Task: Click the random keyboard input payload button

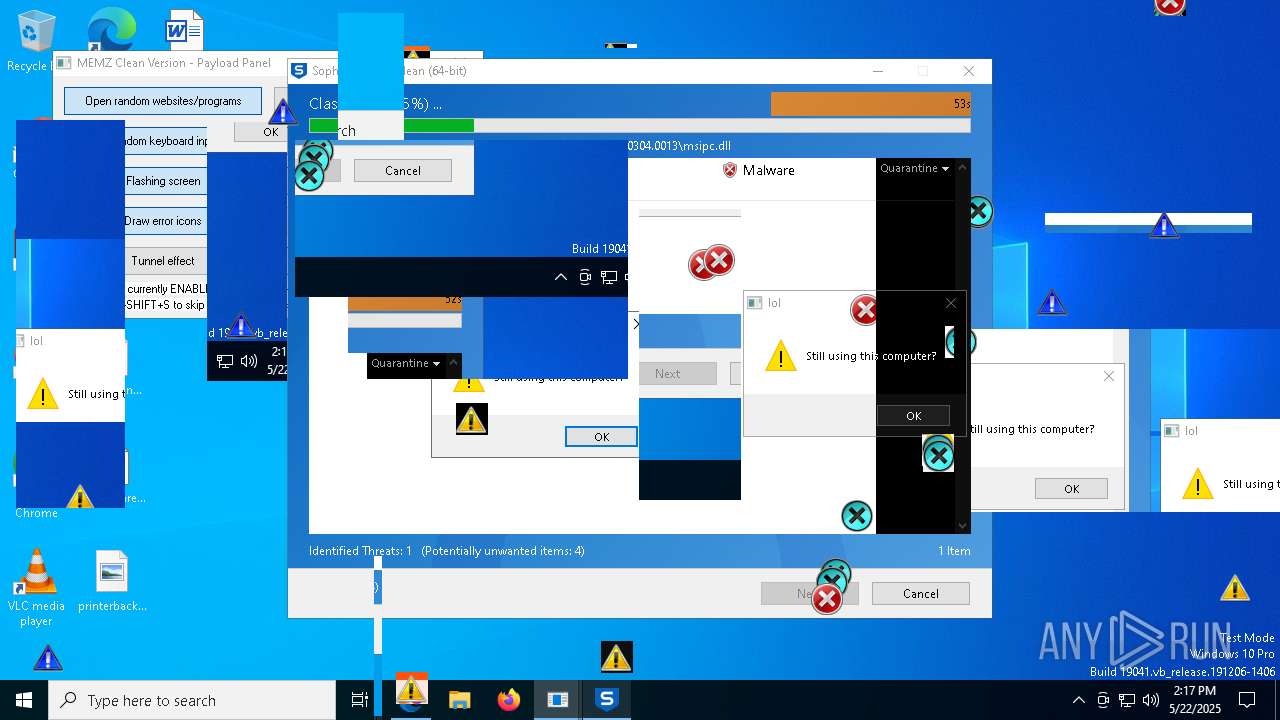Action: [165, 141]
